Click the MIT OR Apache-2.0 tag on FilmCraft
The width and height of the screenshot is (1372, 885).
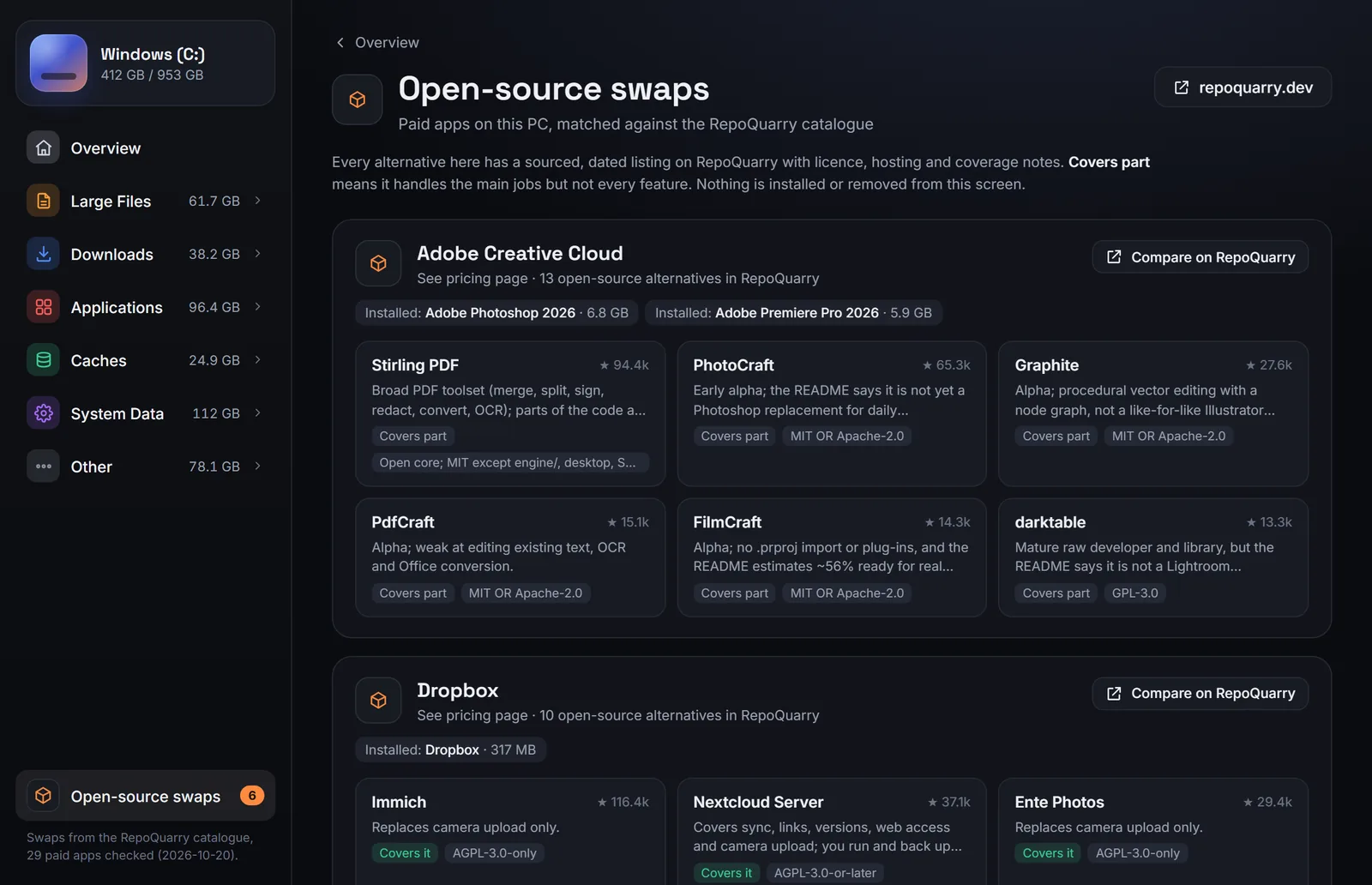pos(846,593)
